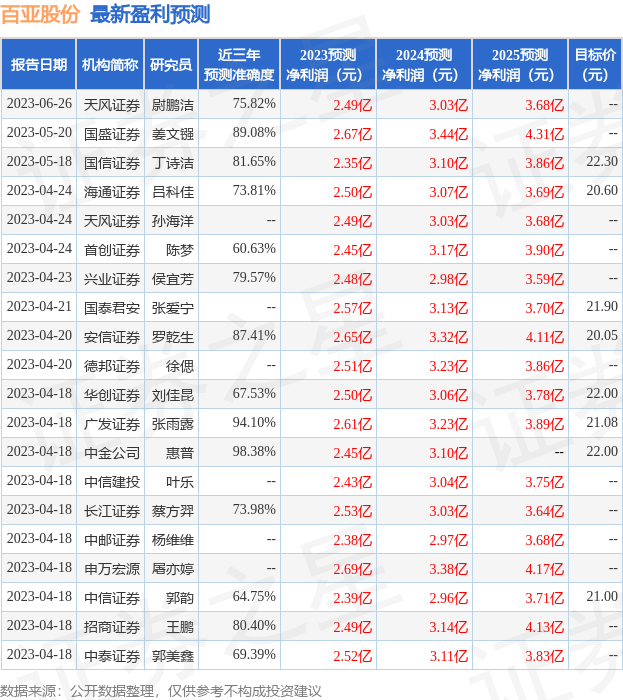The image size is (623, 700).
Task: Click institution 海通证券
Action: pyautogui.click(x=112, y=192)
